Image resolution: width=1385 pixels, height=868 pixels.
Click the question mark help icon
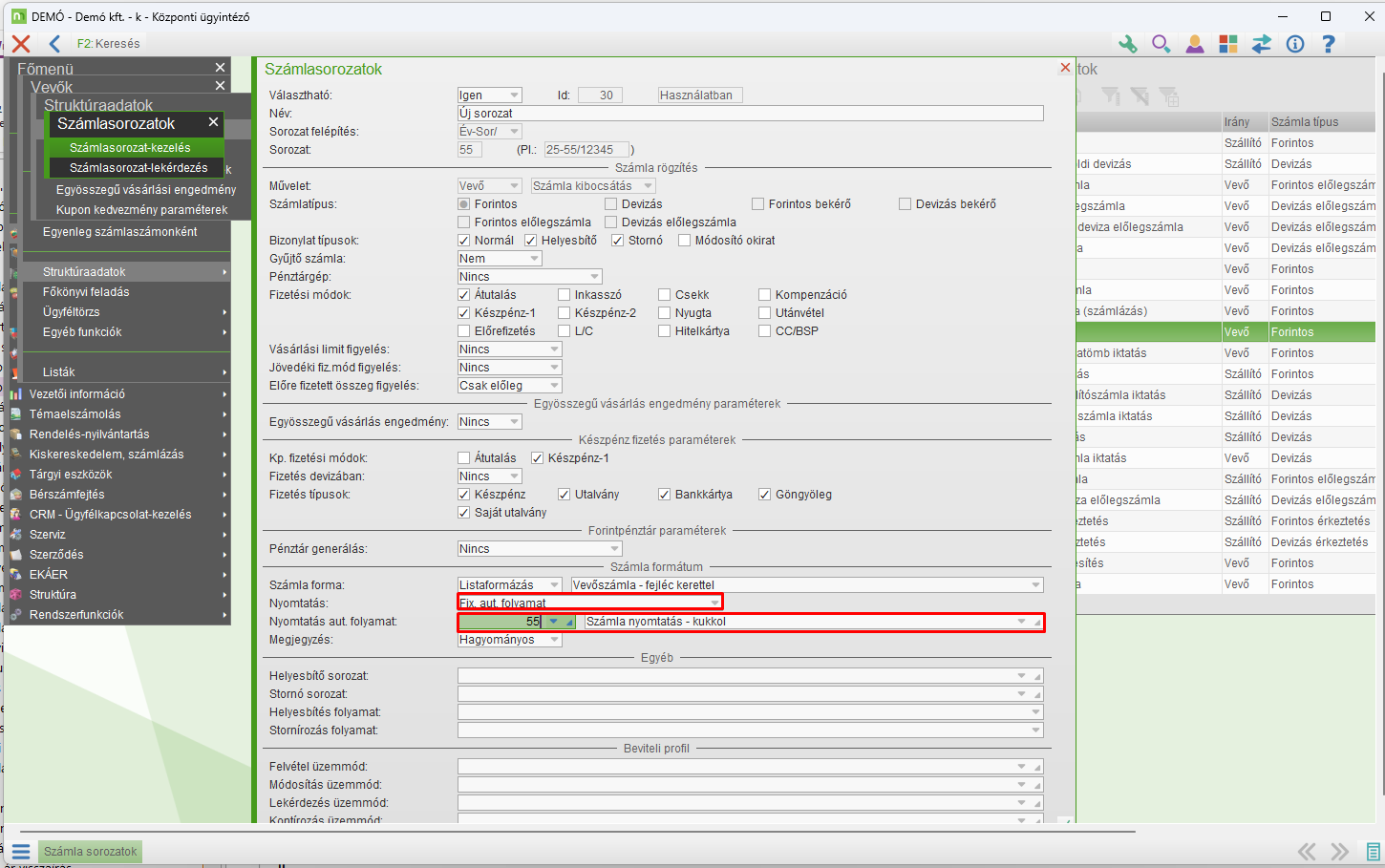(x=1329, y=44)
